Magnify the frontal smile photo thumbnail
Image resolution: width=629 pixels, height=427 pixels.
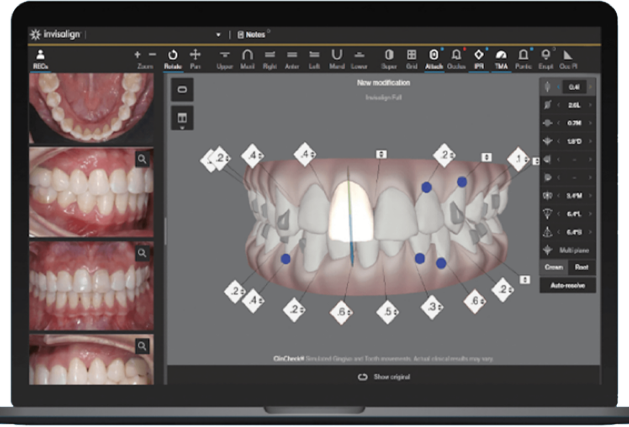click(x=142, y=253)
